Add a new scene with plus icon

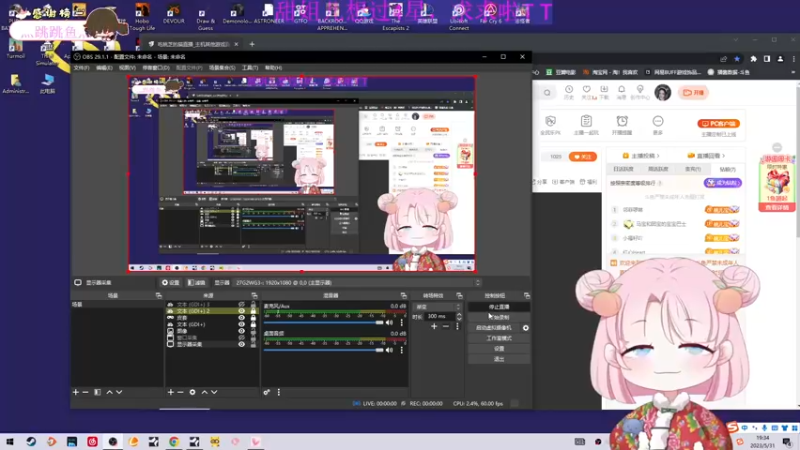click(76, 392)
